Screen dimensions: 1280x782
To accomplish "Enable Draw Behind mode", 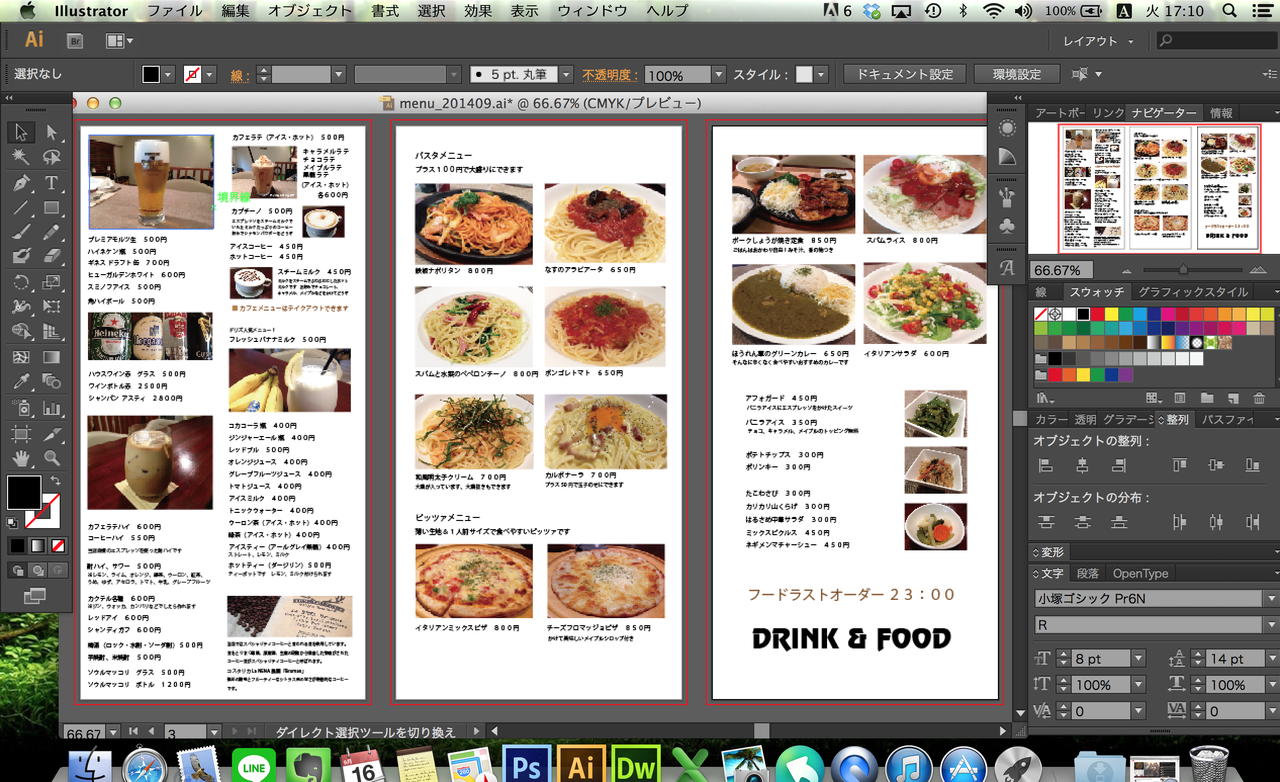I will coord(38,570).
